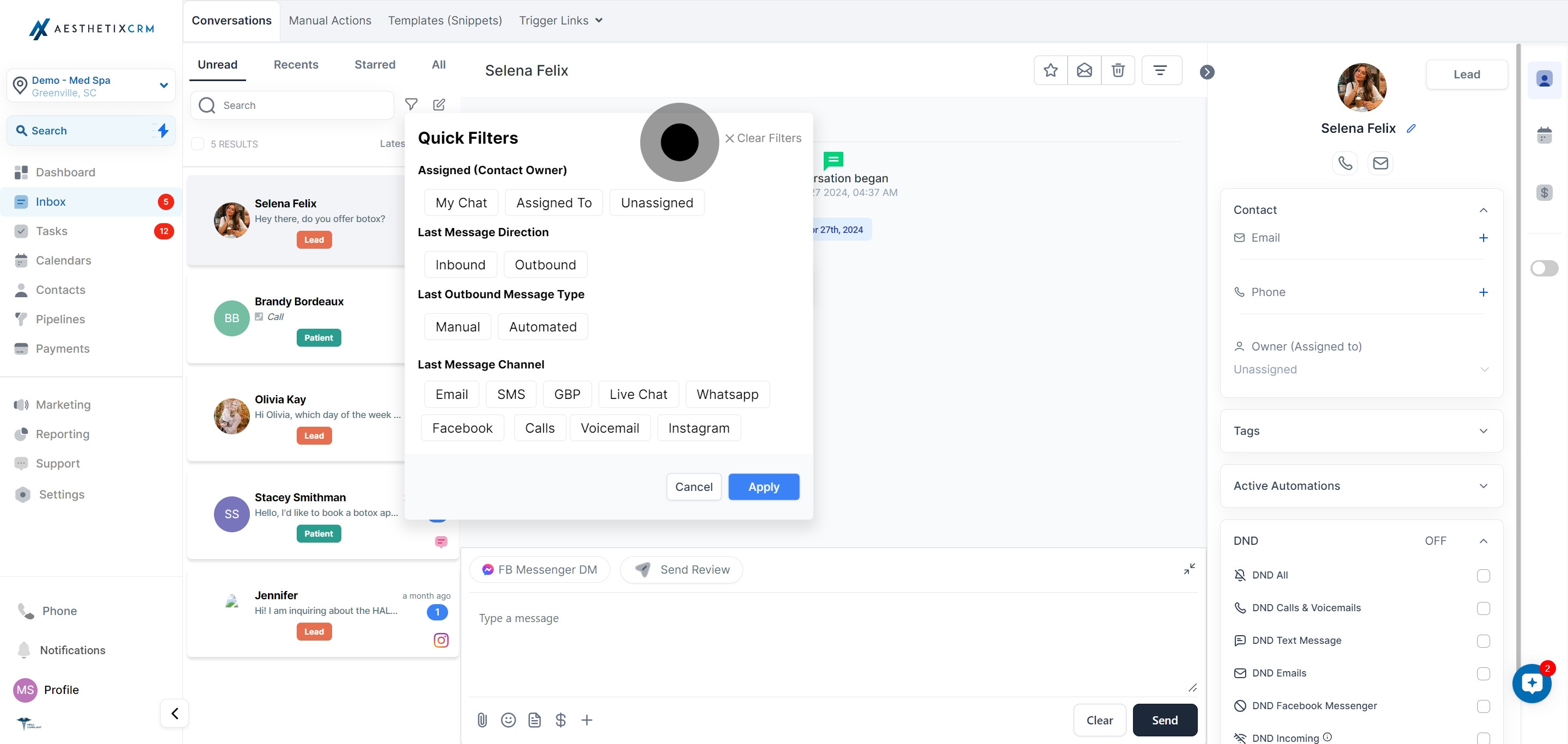Call Selena Felix using the phone icon

pyautogui.click(x=1345, y=163)
